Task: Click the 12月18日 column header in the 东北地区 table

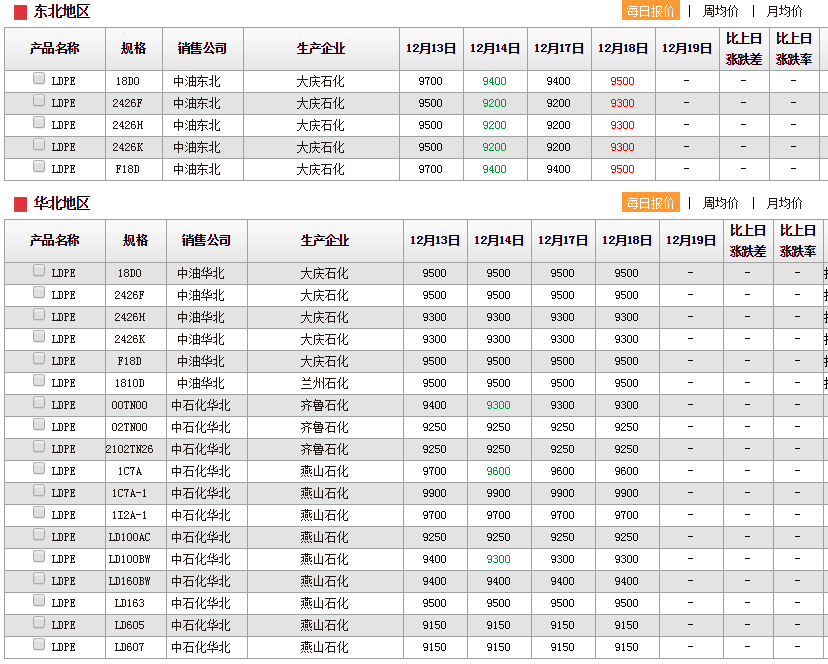Action: click(x=623, y=48)
